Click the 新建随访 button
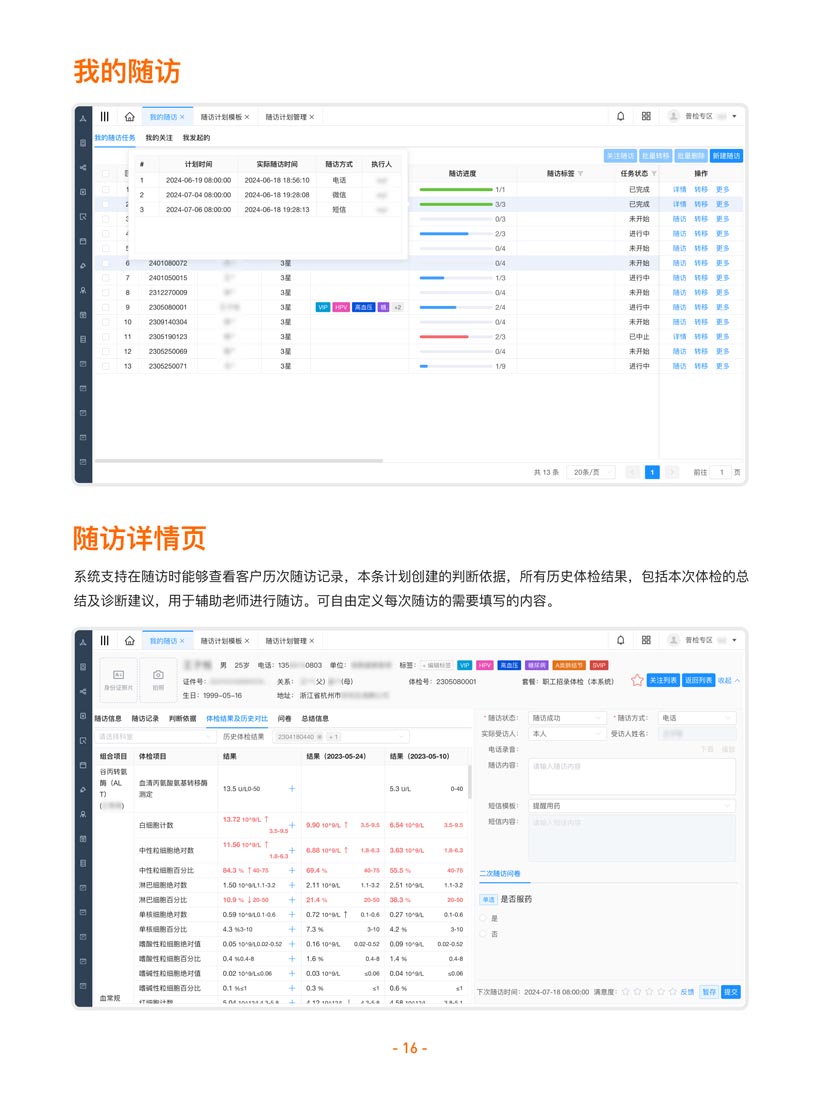Viewport: 820px width, 1107px height. (726, 156)
